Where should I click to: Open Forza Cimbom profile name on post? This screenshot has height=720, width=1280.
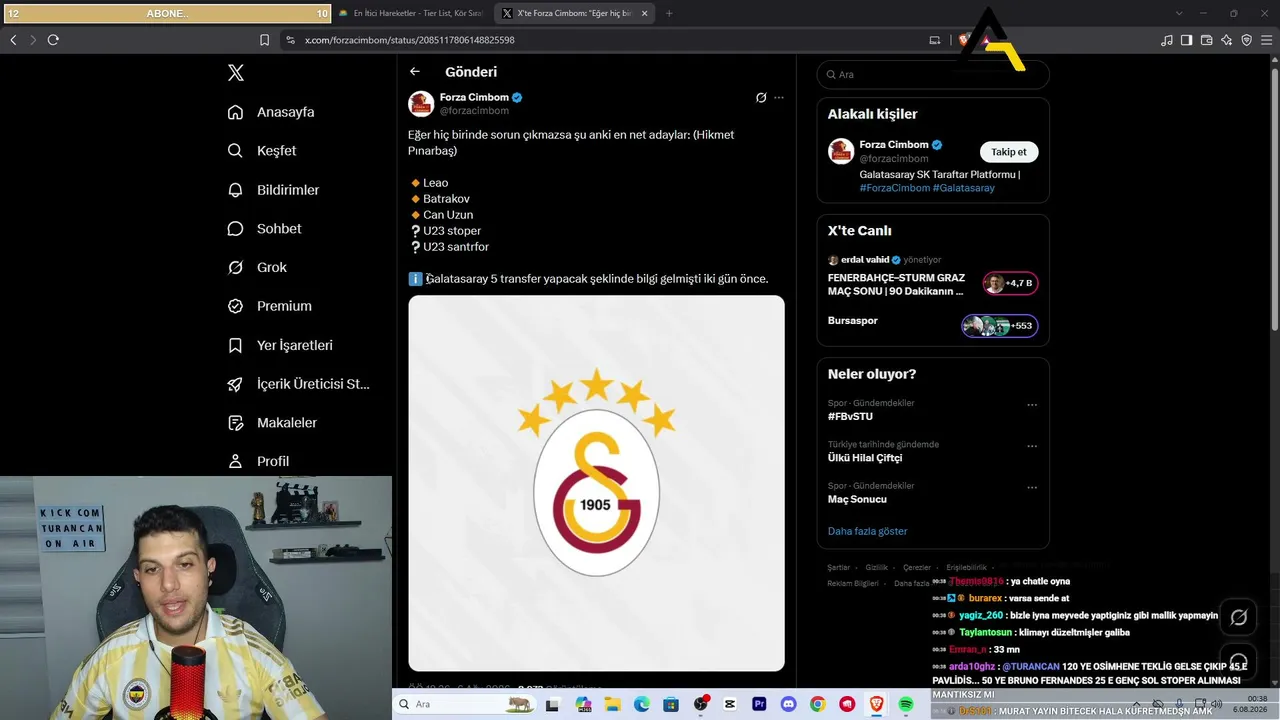[475, 97]
